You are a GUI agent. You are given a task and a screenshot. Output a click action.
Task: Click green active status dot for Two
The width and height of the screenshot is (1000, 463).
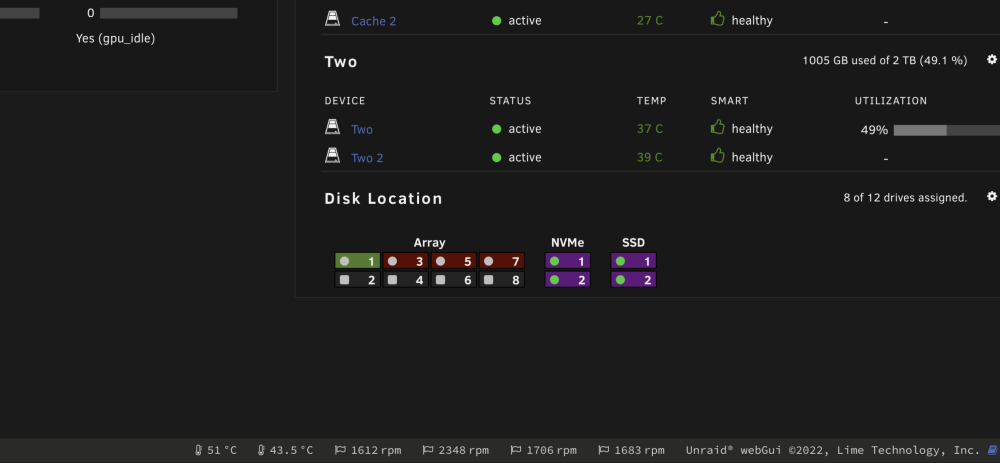497,129
